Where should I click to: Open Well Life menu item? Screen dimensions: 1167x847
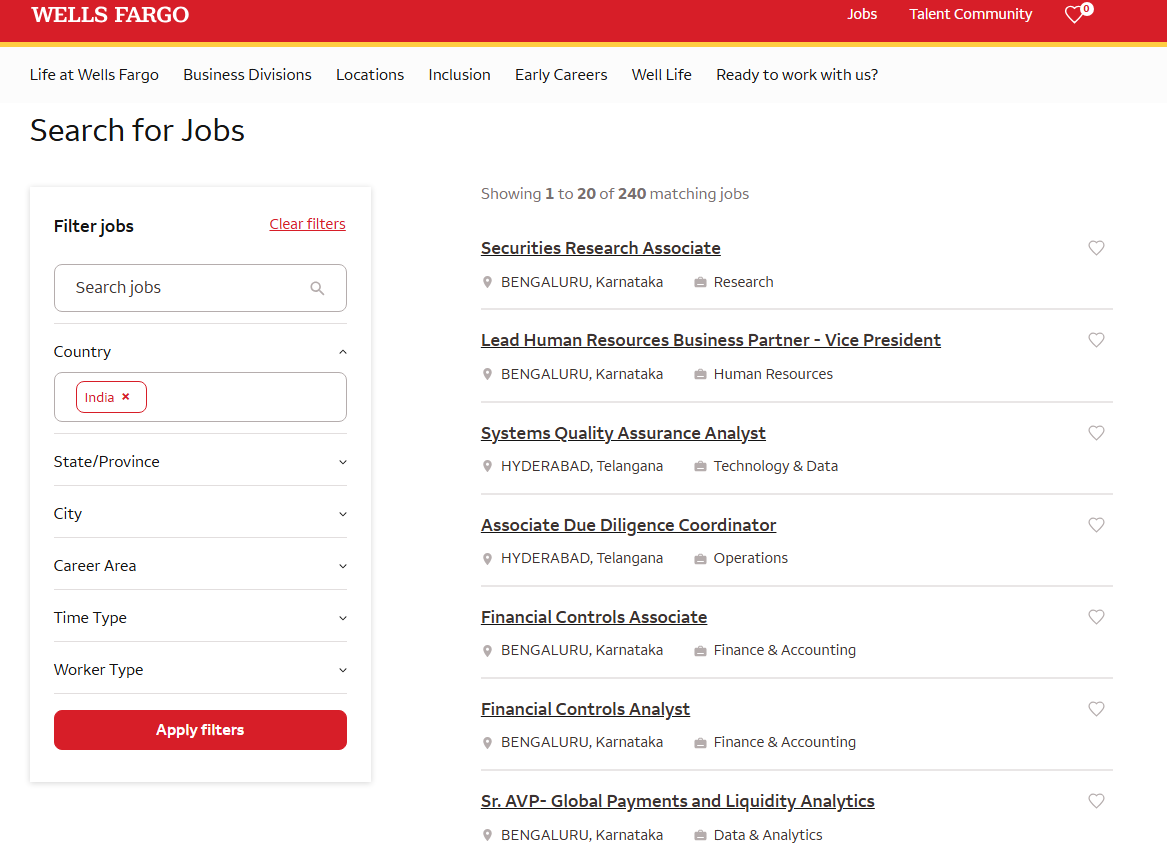pyautogui.click(x=662, y=74)
